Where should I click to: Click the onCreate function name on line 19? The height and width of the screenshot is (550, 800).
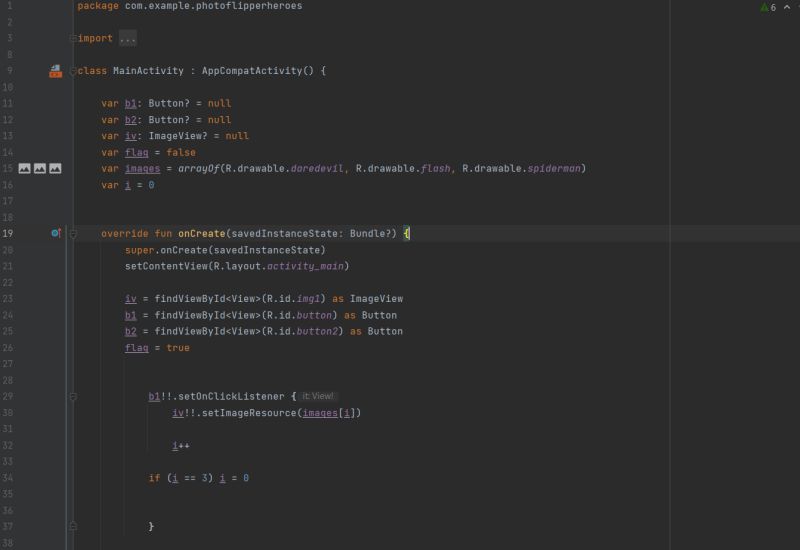(202, 234)
